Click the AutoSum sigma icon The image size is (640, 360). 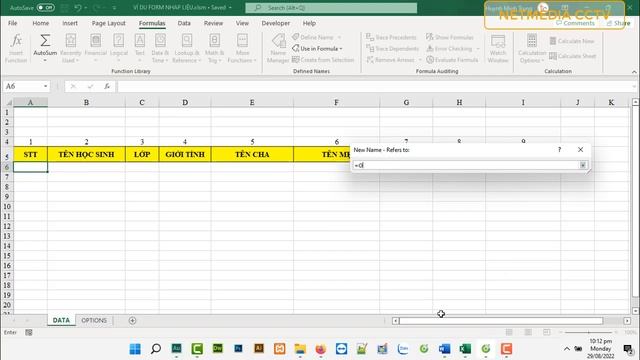tap(45, 40)
